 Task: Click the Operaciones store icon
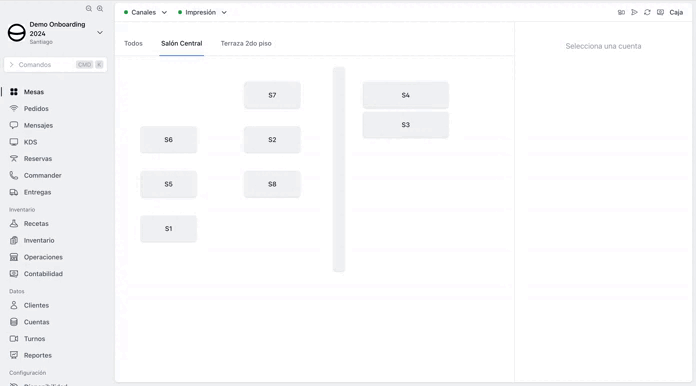tap(14, 257)
